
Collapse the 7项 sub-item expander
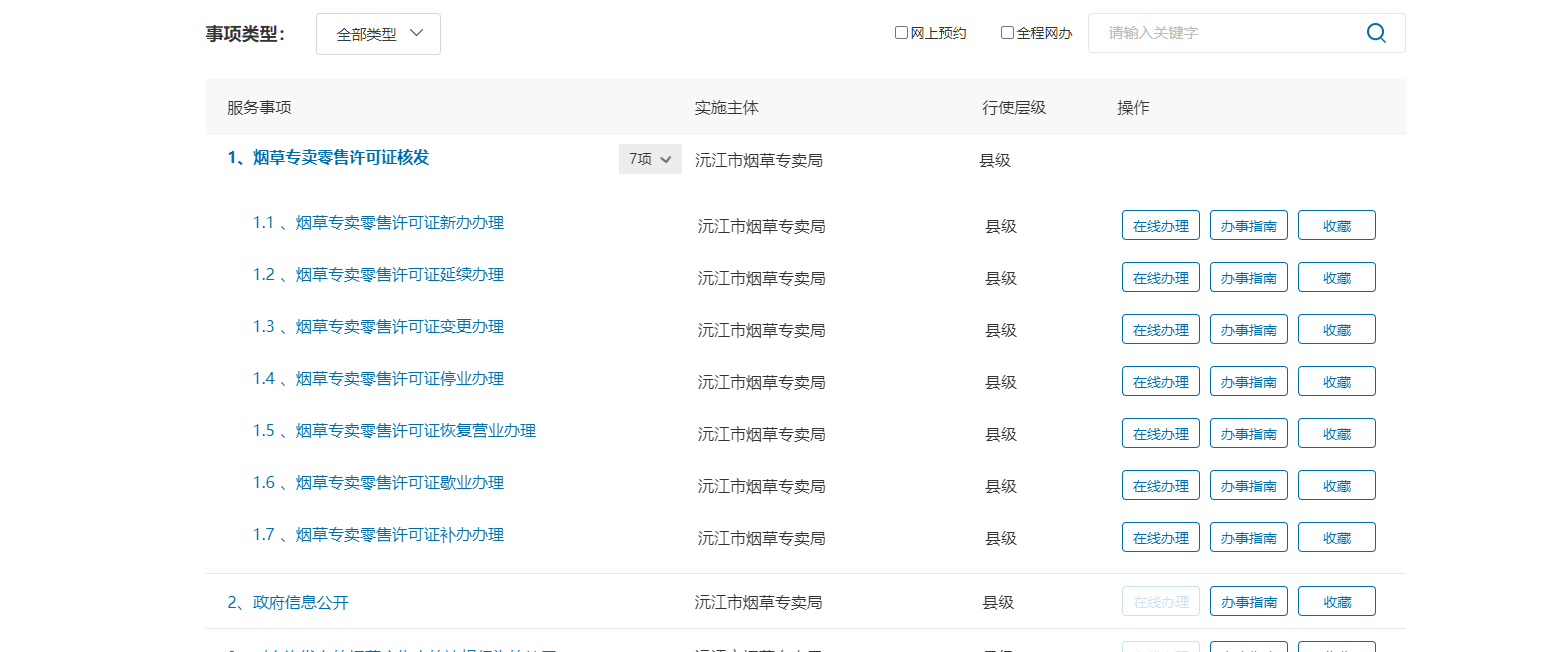pos(650,159)
